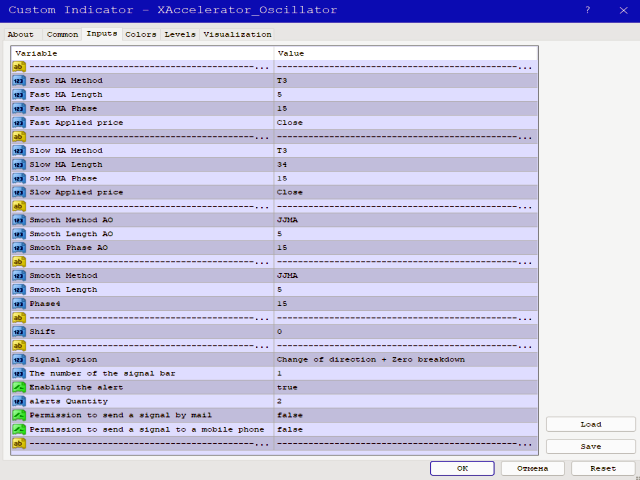Edit alerts Quantity value 2
640x480 pixels.
(x=406, y=401)
